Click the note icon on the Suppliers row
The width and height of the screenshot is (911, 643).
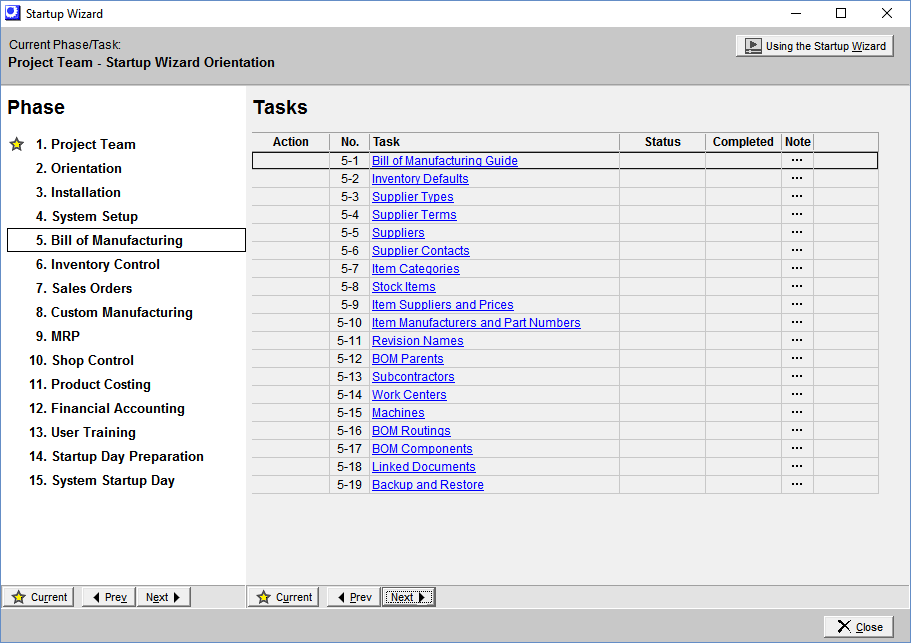tap(797, 232)
